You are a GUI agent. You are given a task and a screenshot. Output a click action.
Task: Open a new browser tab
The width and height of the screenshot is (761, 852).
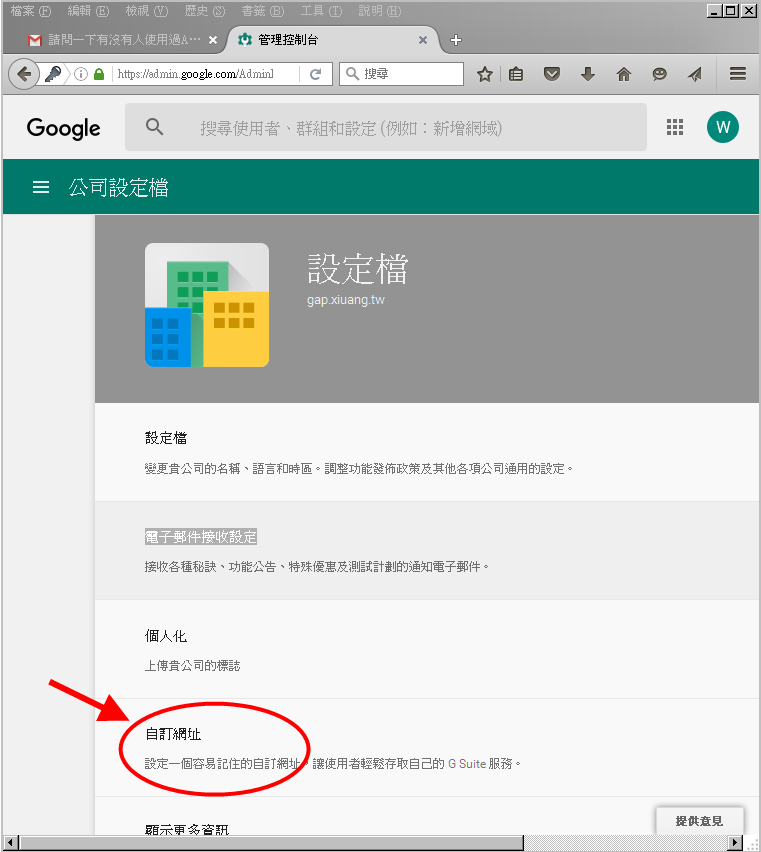[x=456, y=40]
